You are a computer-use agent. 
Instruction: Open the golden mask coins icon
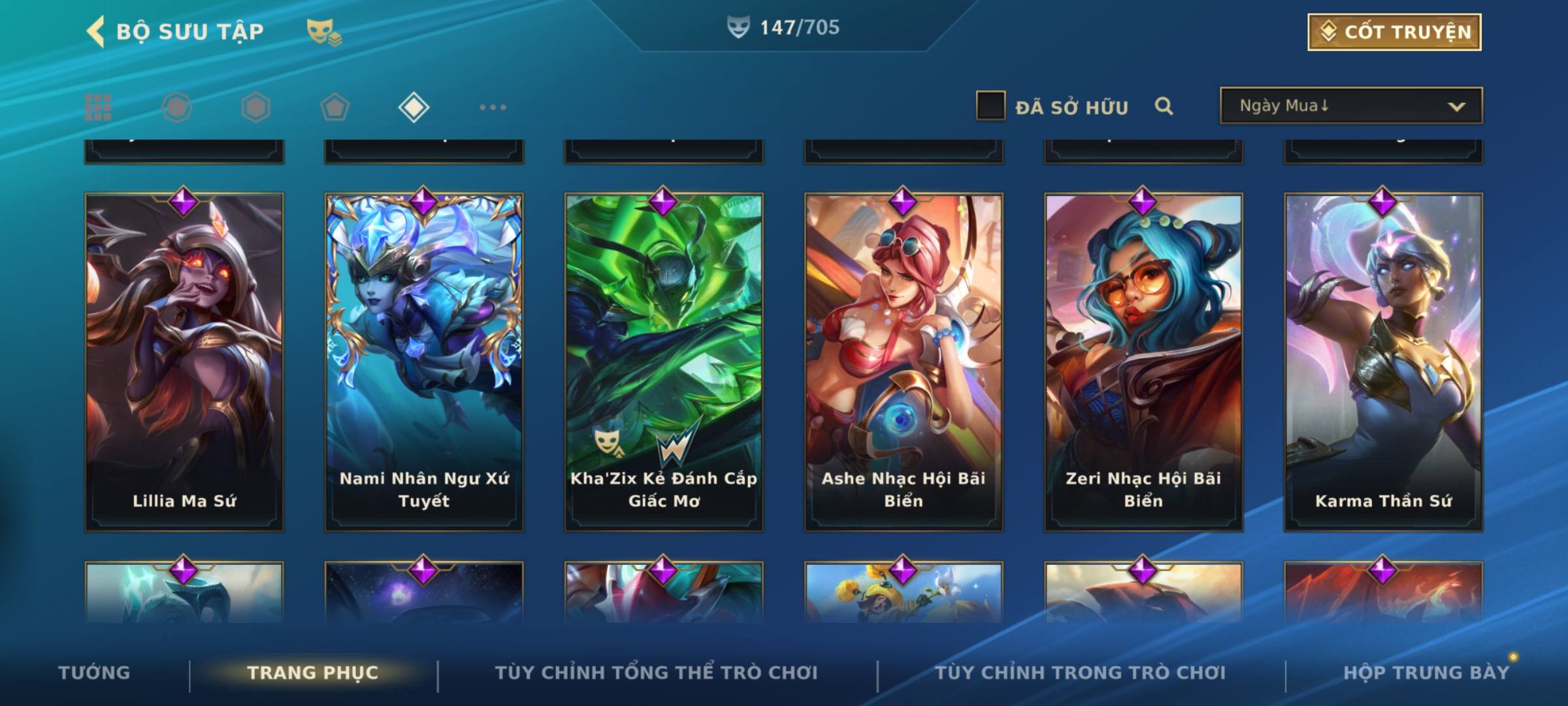point(323,32)
